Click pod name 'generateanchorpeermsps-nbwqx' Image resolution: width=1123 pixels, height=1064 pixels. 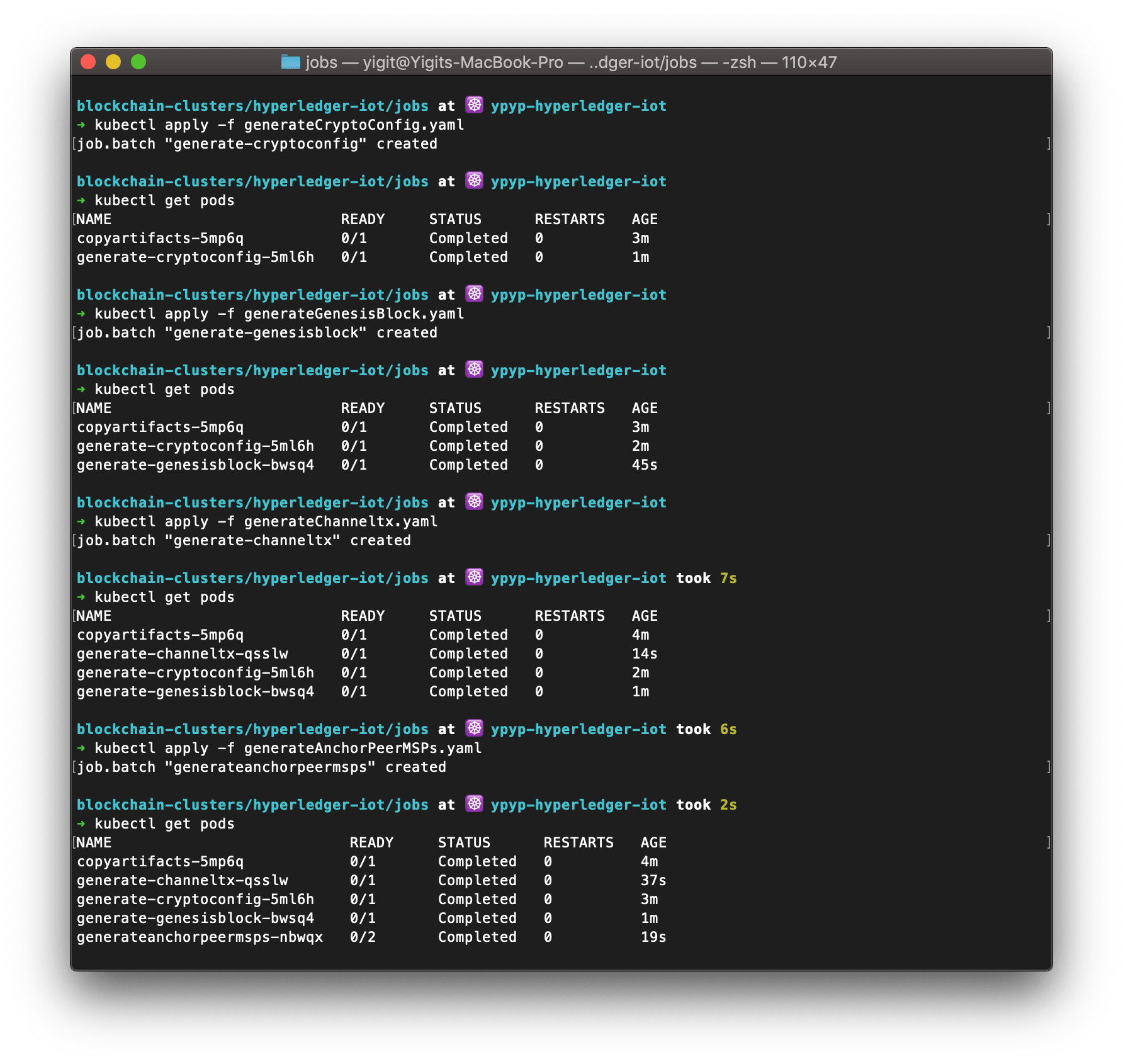click(200, 937)
